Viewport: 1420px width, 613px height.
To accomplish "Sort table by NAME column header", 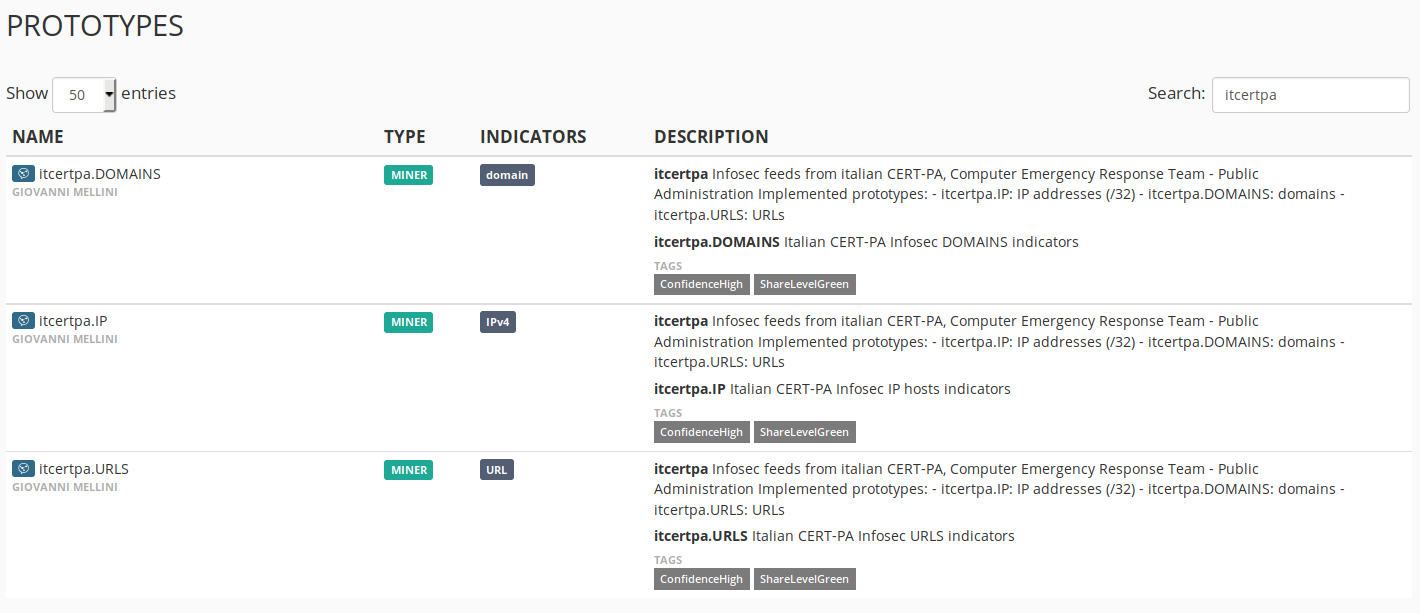I will (x=38, y=137).
